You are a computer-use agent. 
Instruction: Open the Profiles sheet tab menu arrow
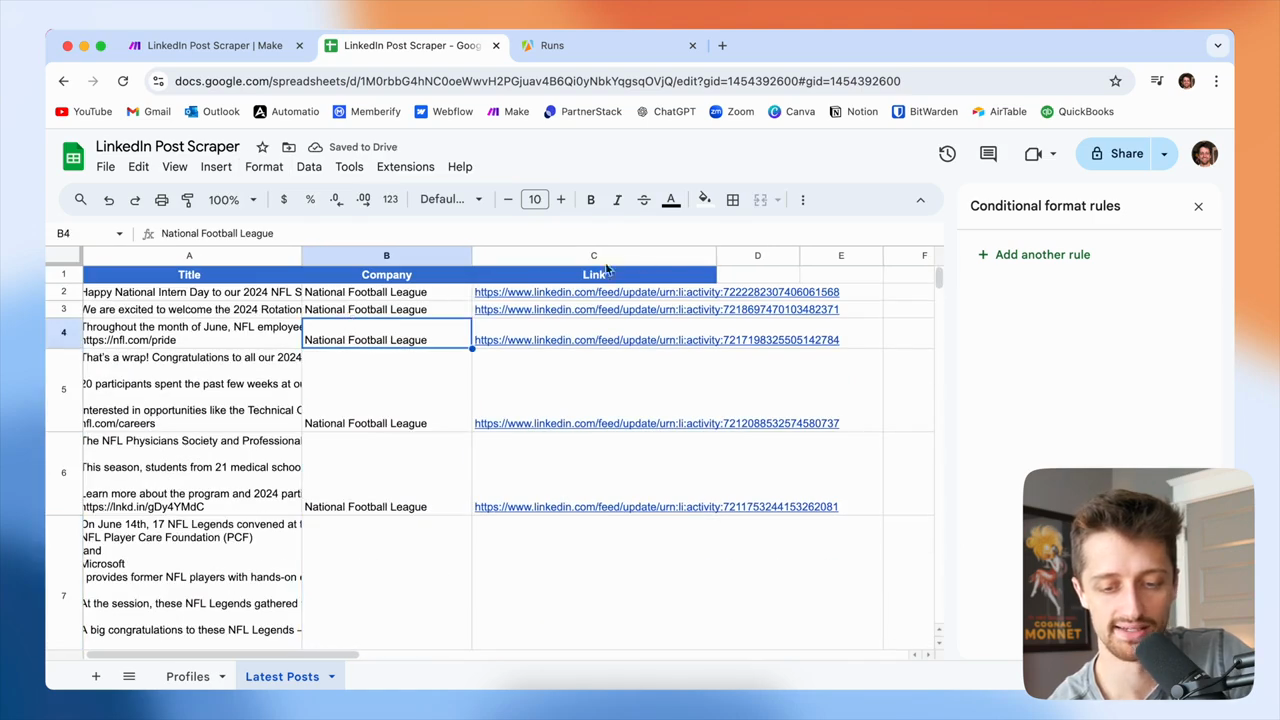pos(222,677)
